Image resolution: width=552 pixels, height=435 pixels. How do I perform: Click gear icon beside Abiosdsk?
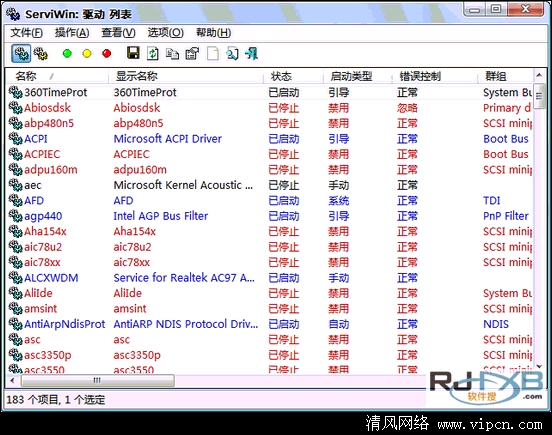tap(15, 108)
